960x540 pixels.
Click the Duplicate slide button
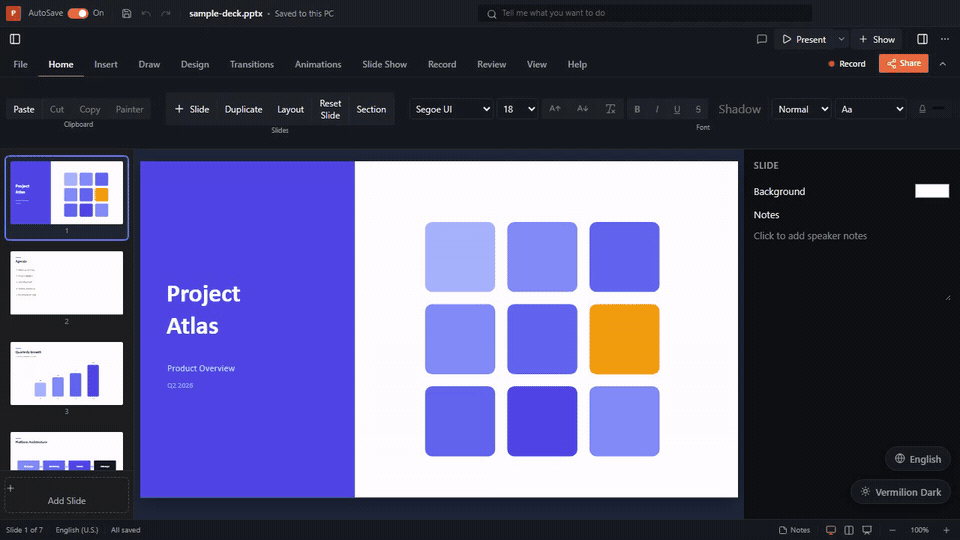[x=243, y=109]
